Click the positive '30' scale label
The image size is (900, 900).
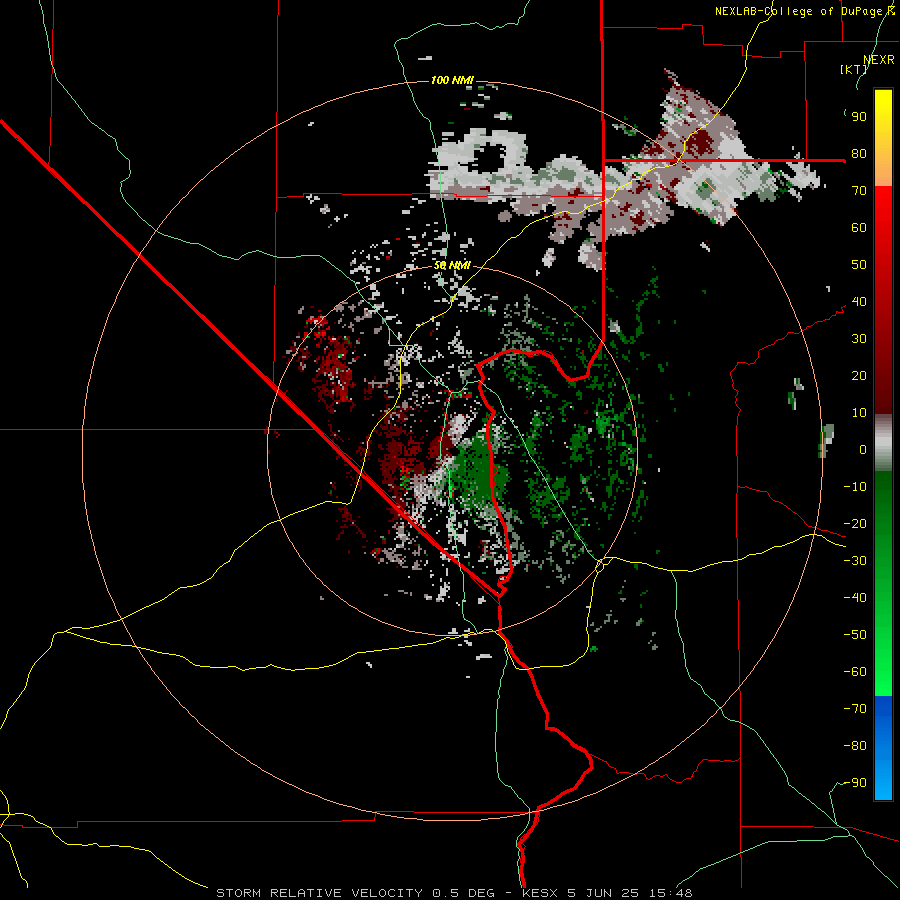tap(859, 339)
